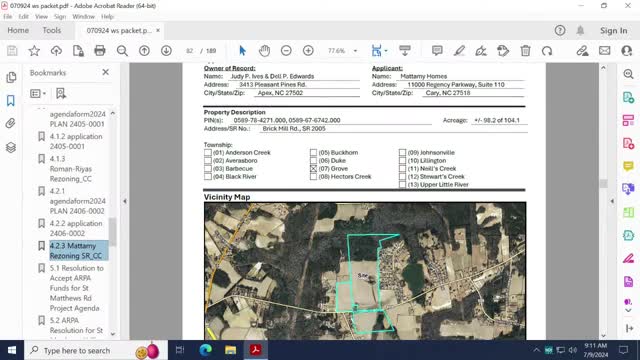The width and height of the screenshot is (640, 360).
Task: Check the Barbecue township box
Action: [x=208, y=169]
